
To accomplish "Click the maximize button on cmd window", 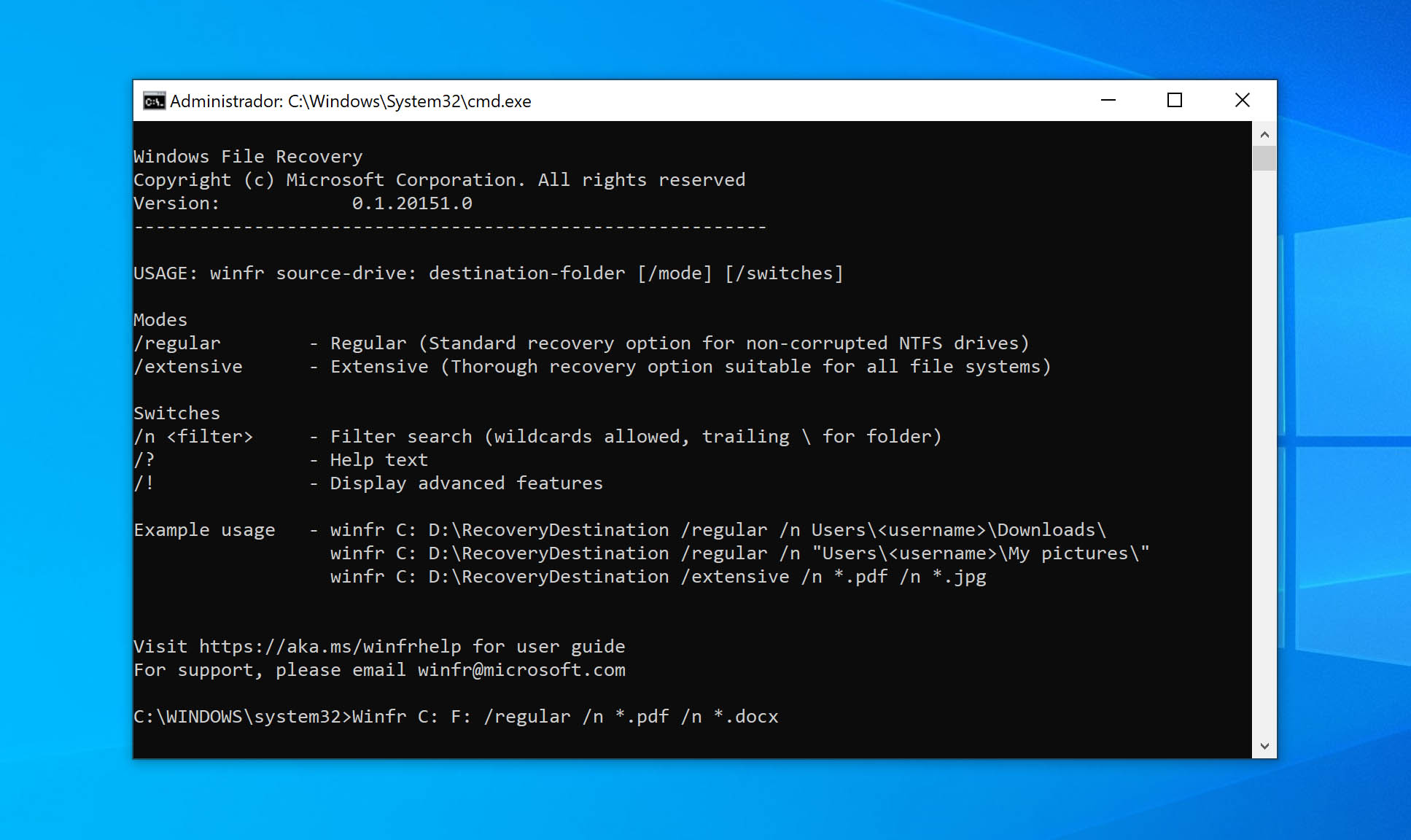I will click(1177, 100).
